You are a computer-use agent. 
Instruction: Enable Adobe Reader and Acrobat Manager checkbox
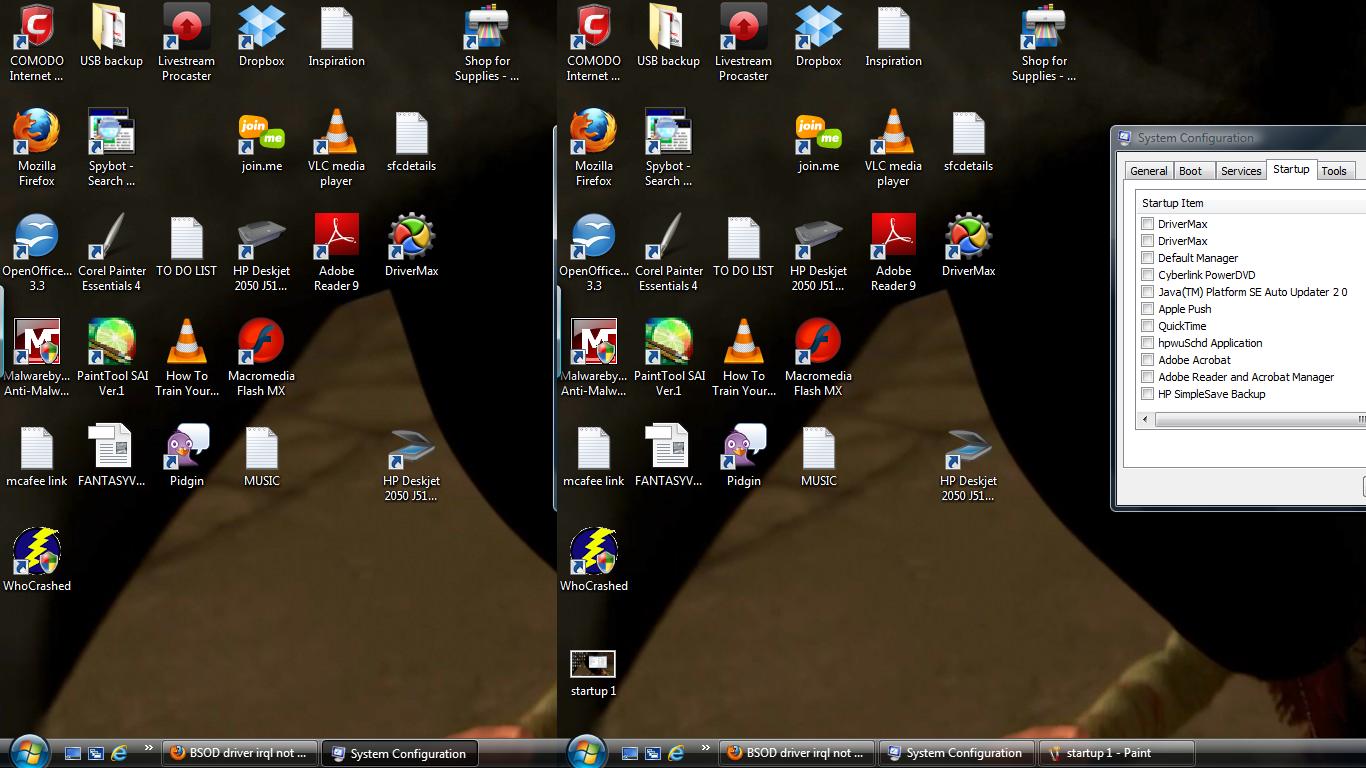(1148, 377)
